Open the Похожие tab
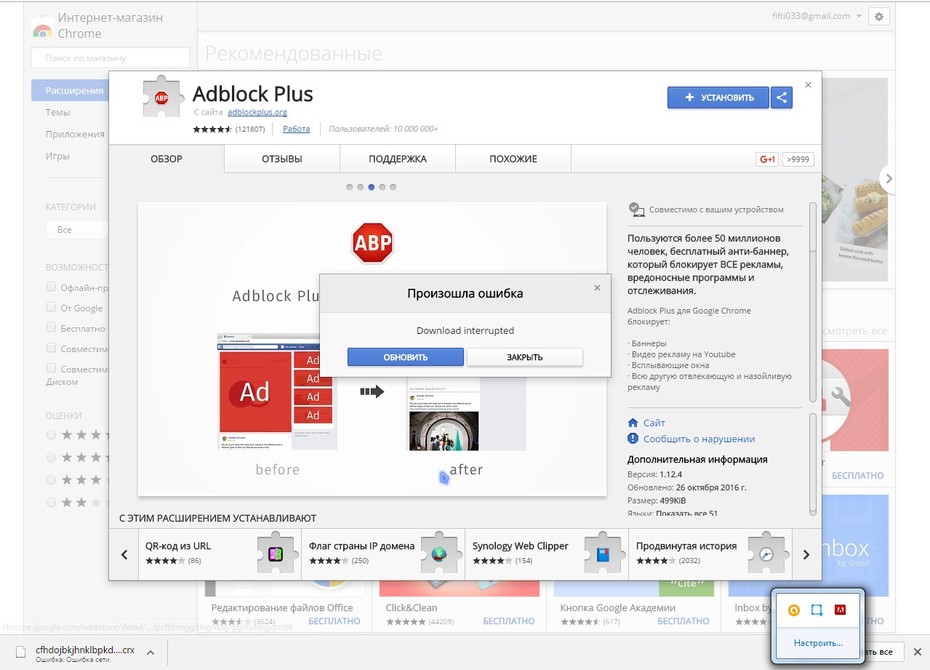 (513, 159)
